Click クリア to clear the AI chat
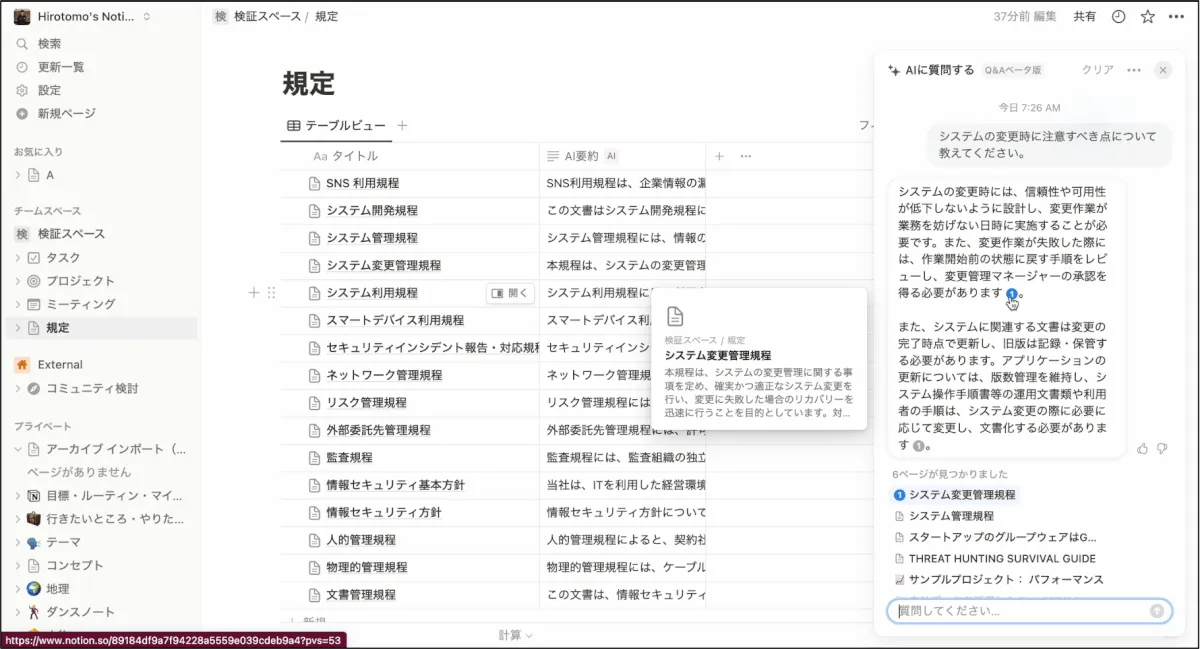The image size is (1200, 649). click(1097, 70)
